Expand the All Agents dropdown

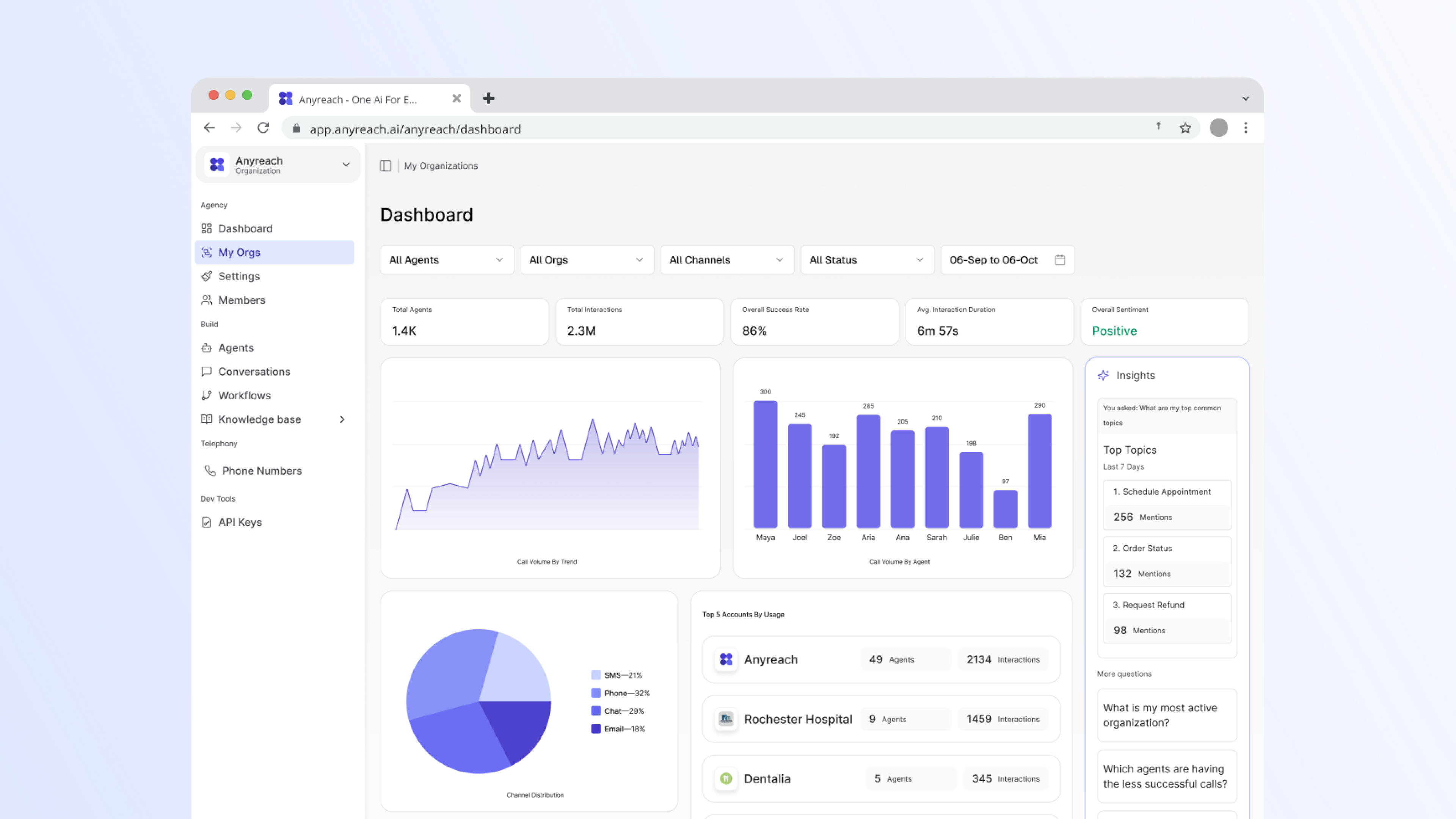447,260
